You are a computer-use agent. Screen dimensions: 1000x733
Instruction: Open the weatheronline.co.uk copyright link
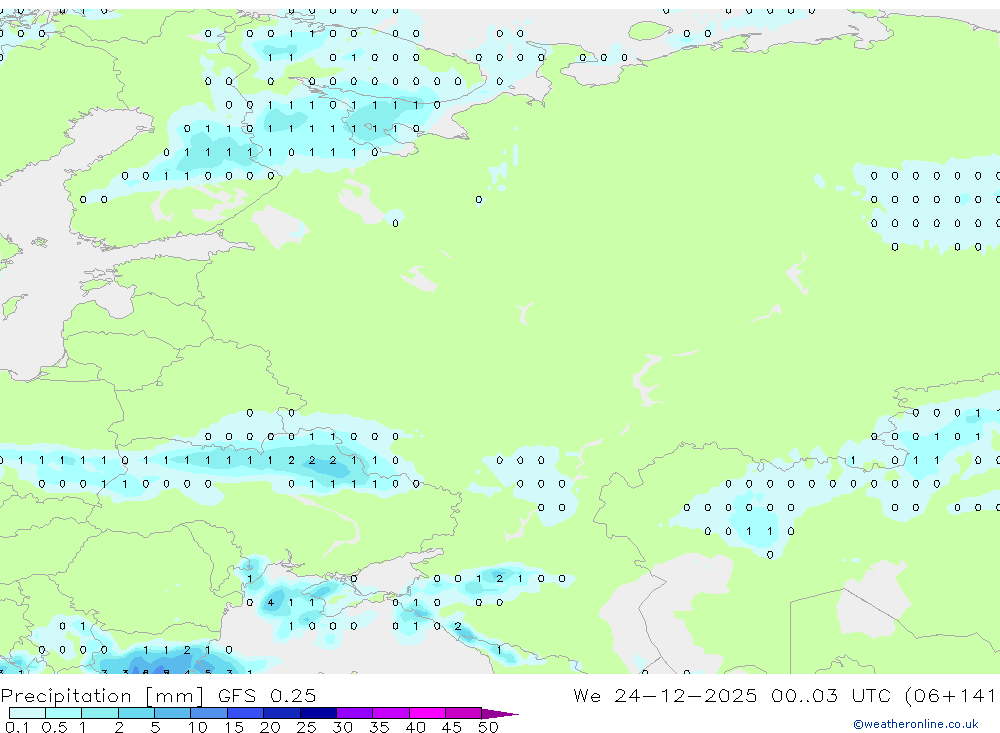915,724
